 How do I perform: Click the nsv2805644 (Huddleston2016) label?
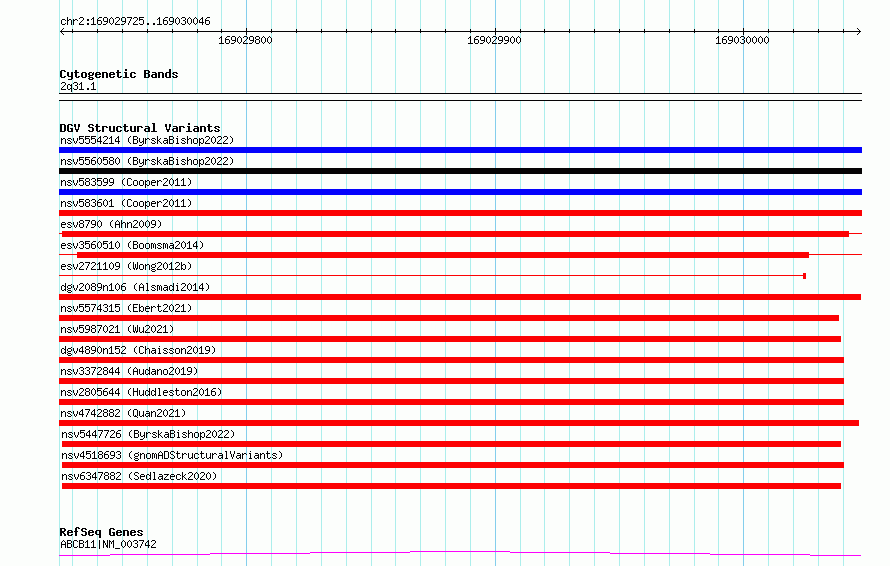pos(141,392)
